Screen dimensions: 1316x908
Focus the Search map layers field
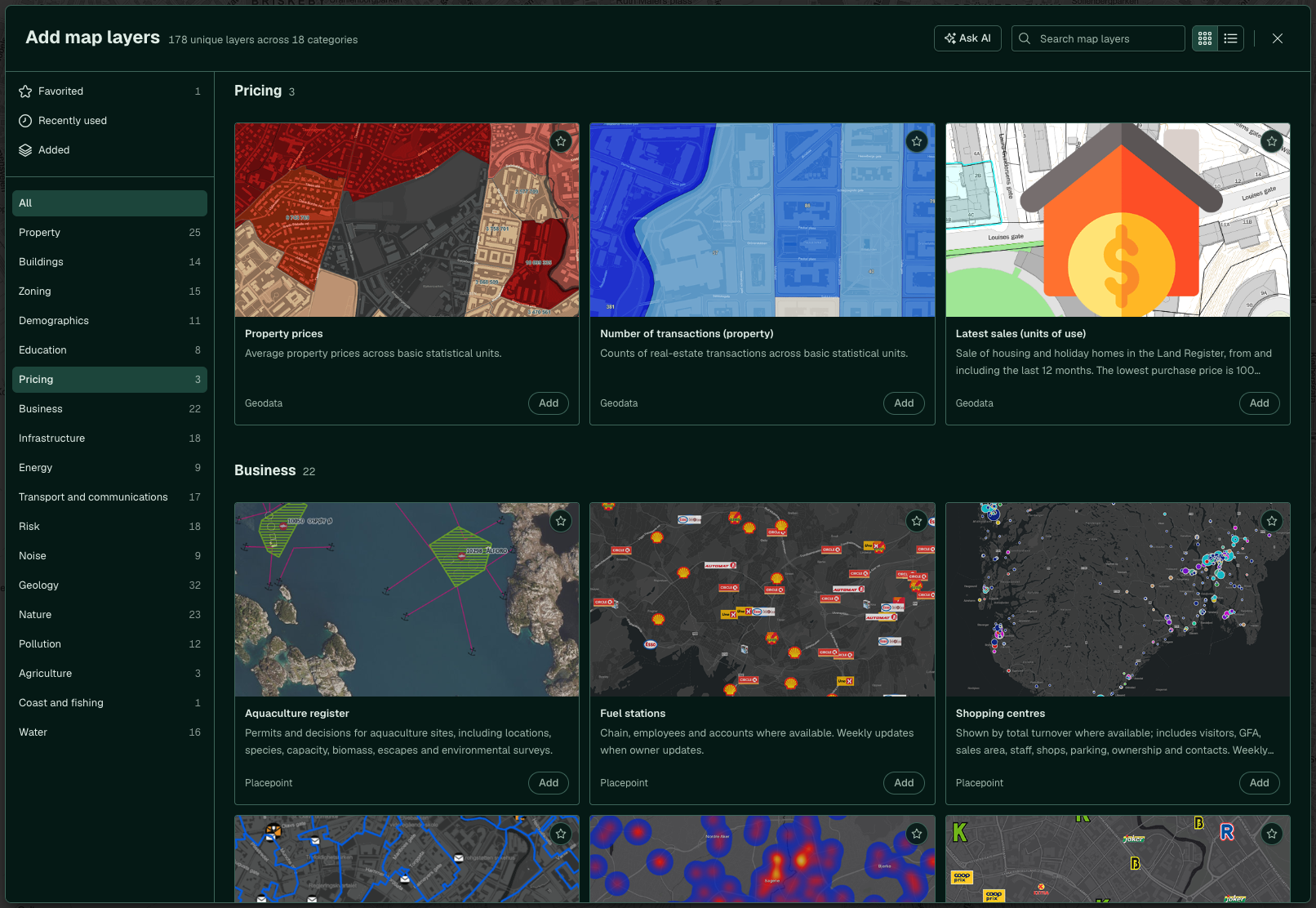click(1098, 38)
